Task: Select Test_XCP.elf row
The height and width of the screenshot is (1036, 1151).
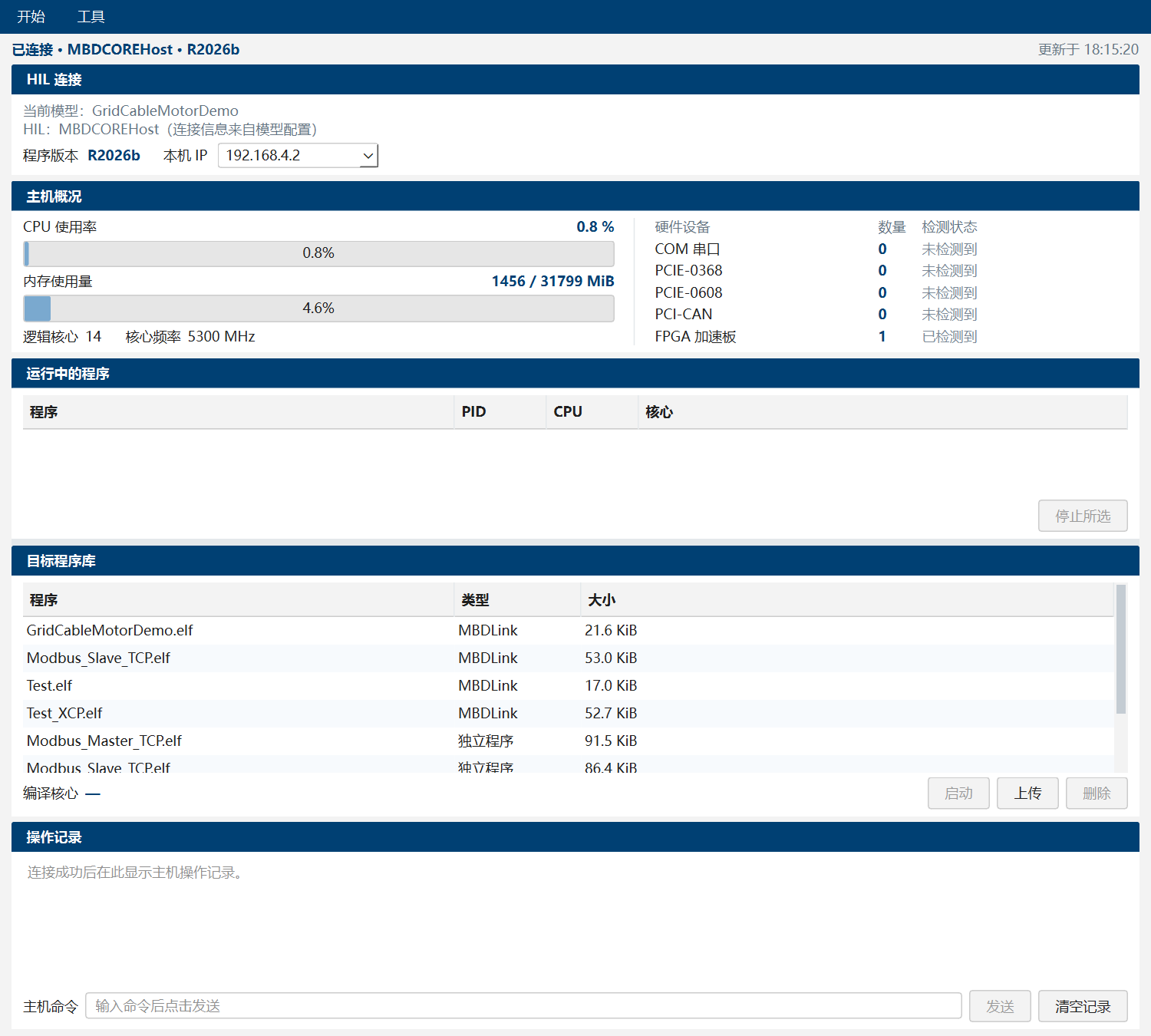Action: (x=568, y=714)
